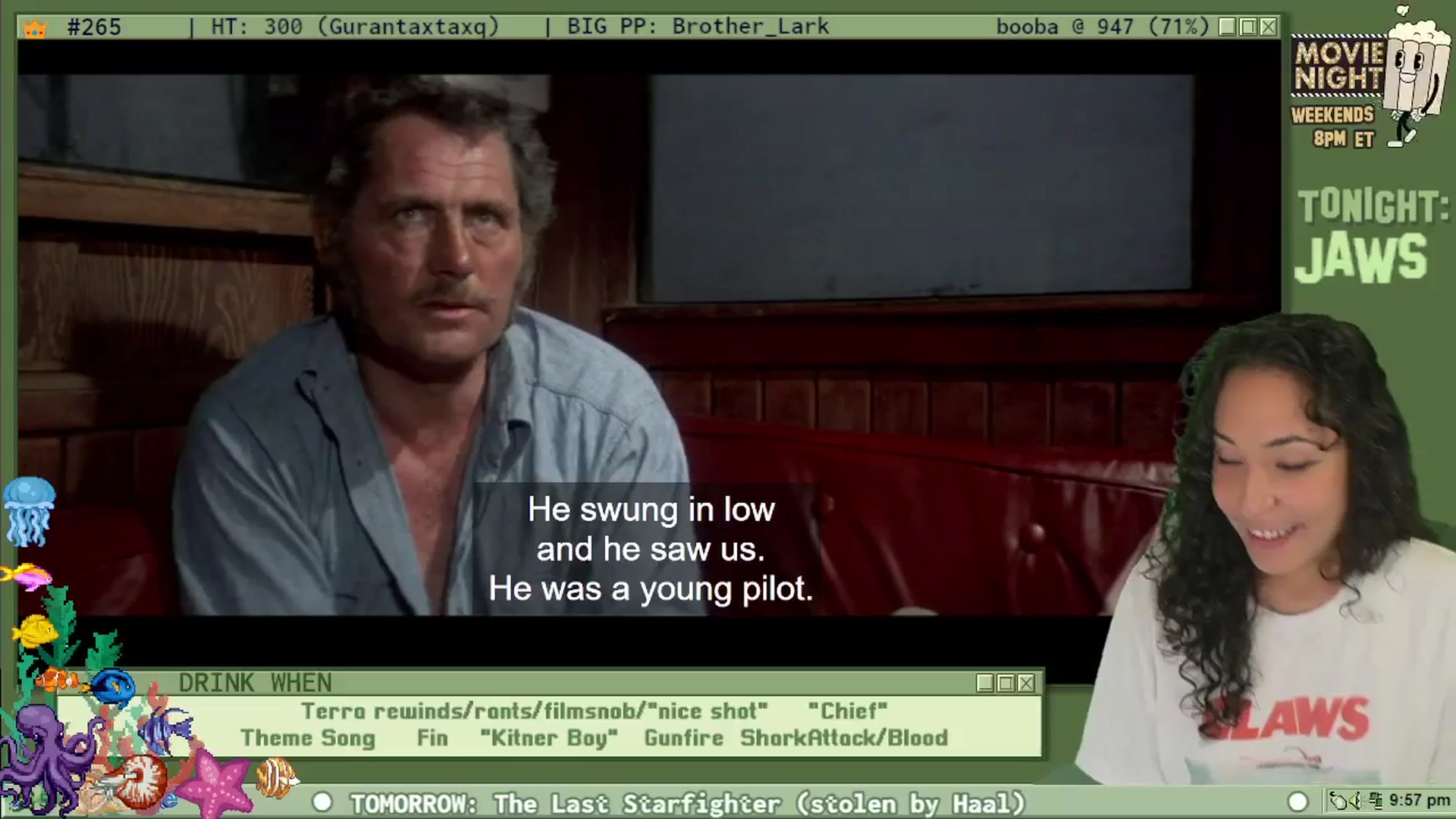
Task: Click the DRINK WHEN window title
Action: 256,683
